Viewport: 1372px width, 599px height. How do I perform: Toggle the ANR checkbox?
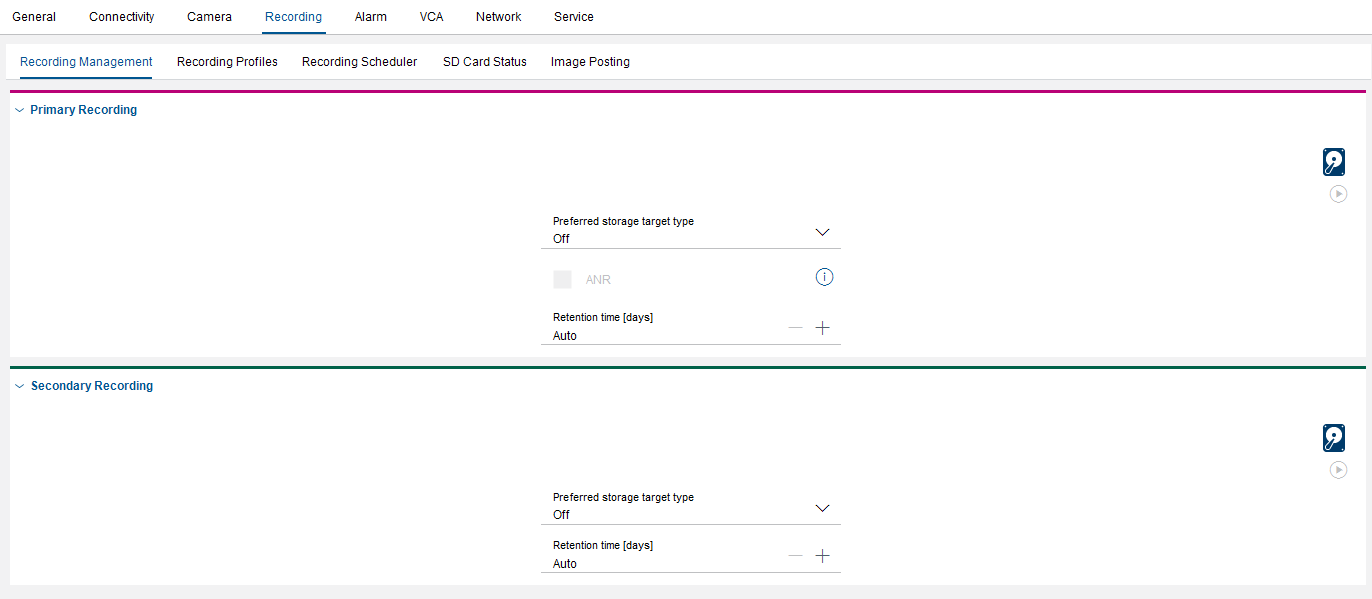563,280
